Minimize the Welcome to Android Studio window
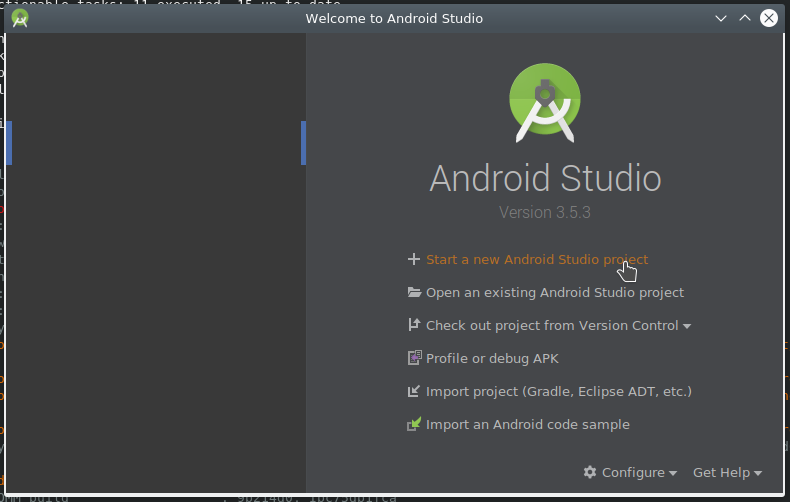 coord(721,18)
